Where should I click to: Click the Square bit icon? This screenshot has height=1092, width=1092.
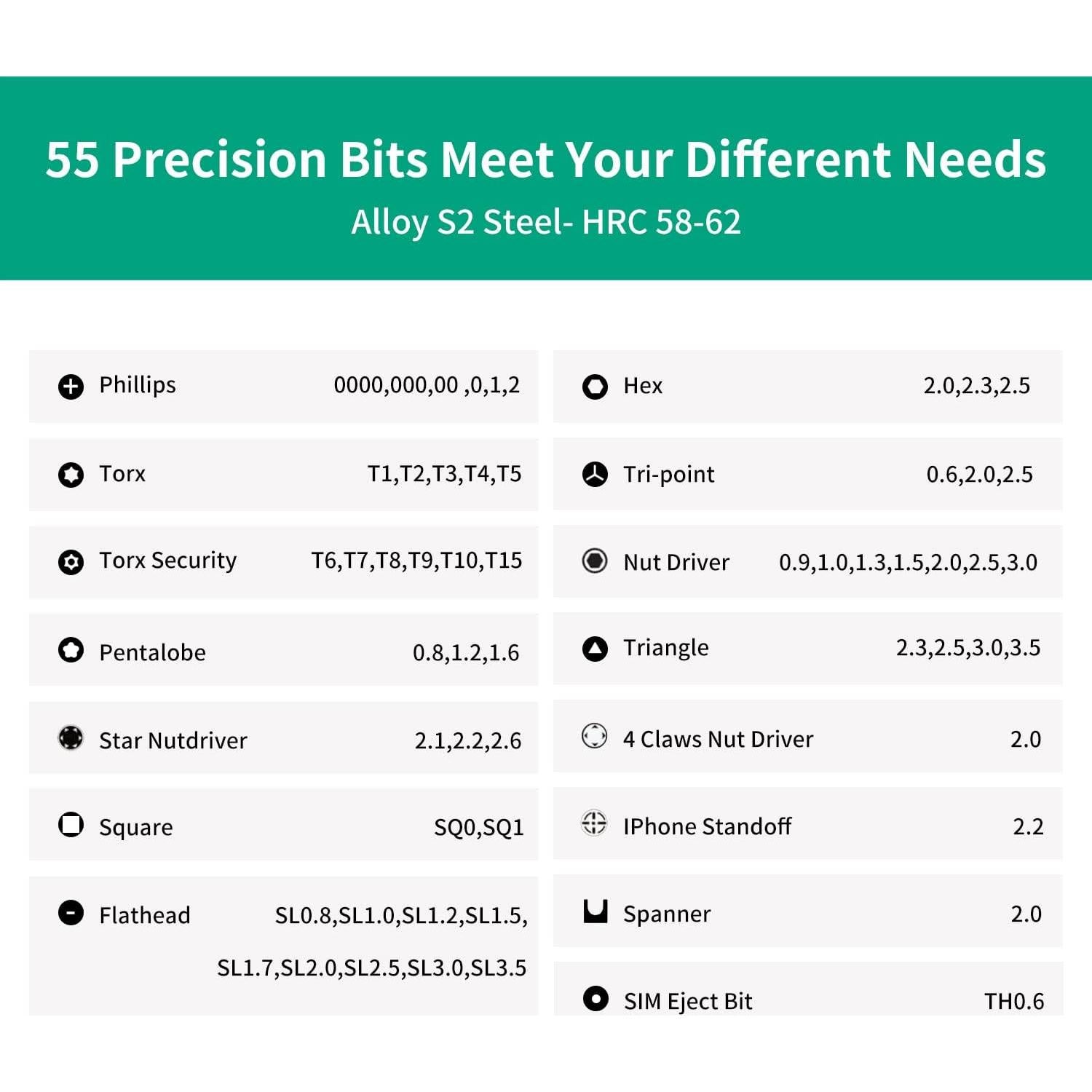point(71,825)
